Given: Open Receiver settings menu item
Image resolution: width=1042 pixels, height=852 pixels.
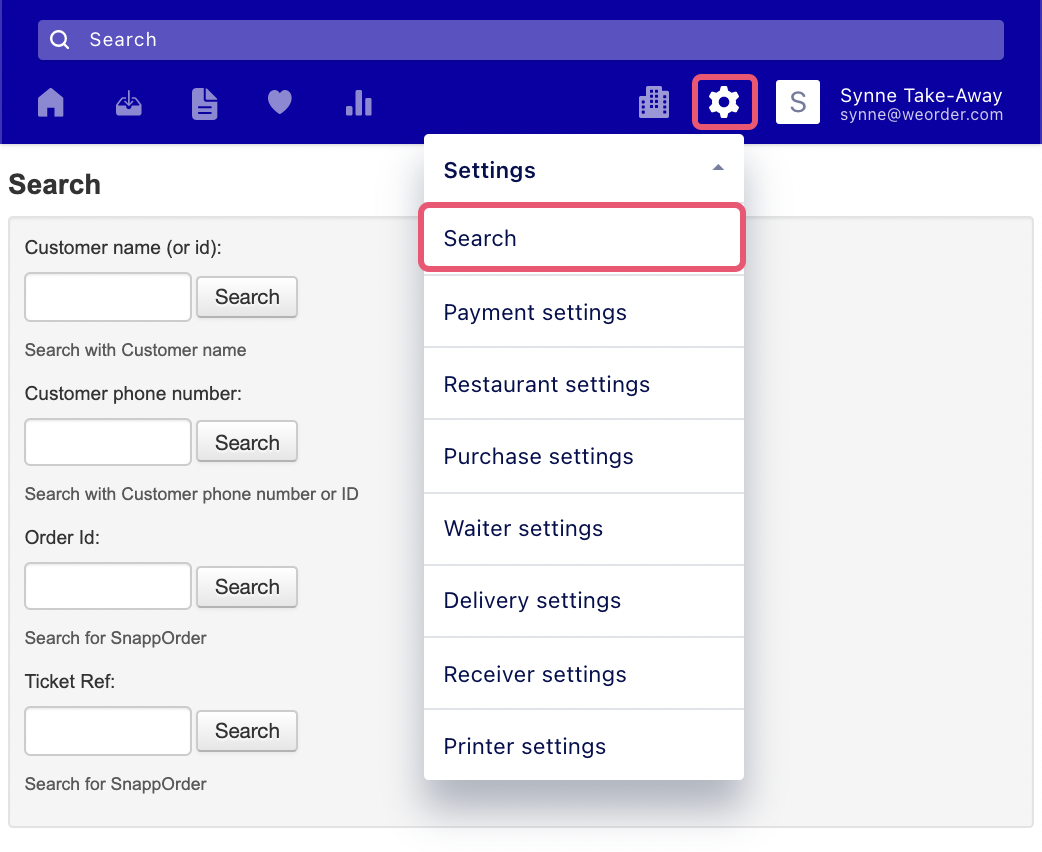Looking at the screenshot, I should 583,674.
